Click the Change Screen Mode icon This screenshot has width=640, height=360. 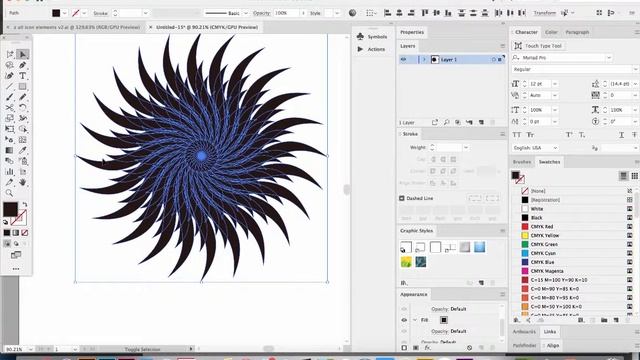point(16,255)
